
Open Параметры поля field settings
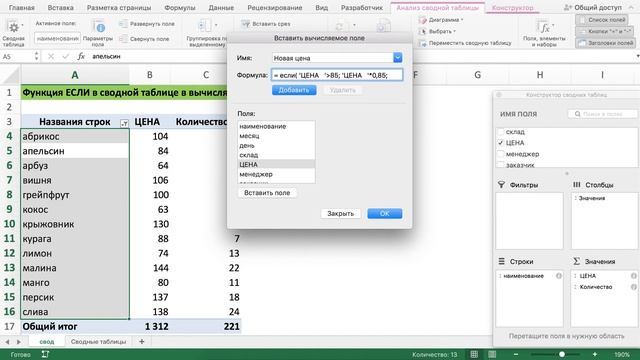98,33
